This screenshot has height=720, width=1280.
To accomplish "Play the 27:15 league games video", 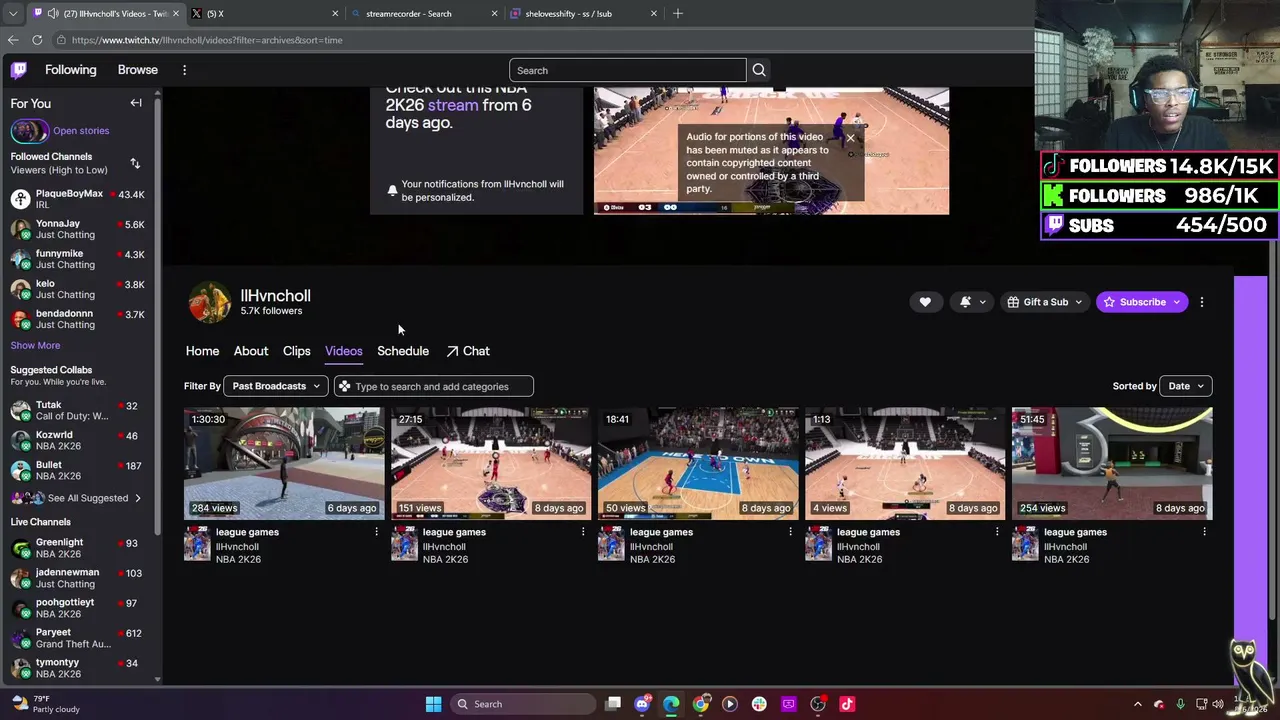I will 491,463.
